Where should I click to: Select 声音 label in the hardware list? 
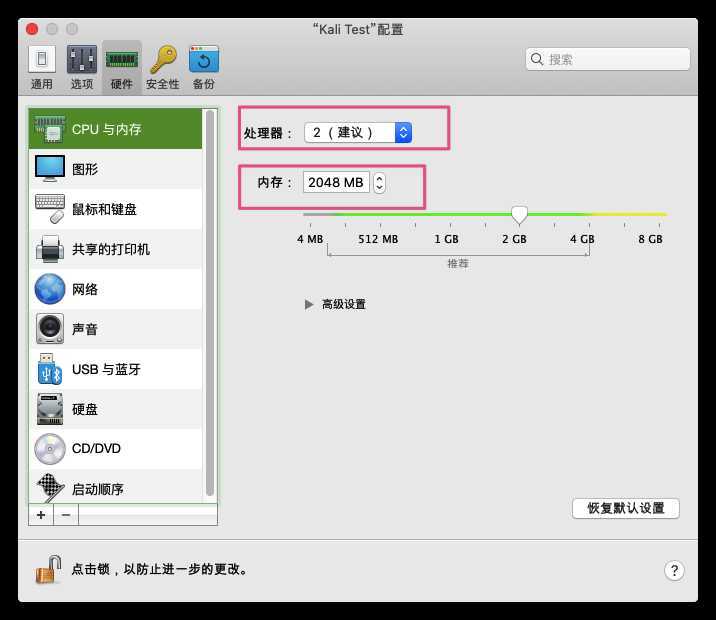click(85, 329)
